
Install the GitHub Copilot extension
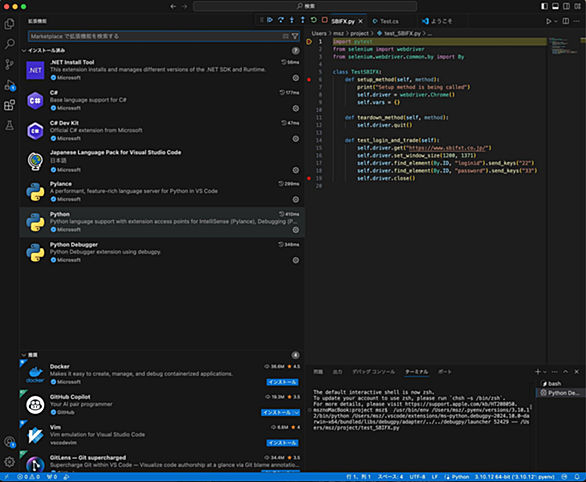(x=277, y=413)
